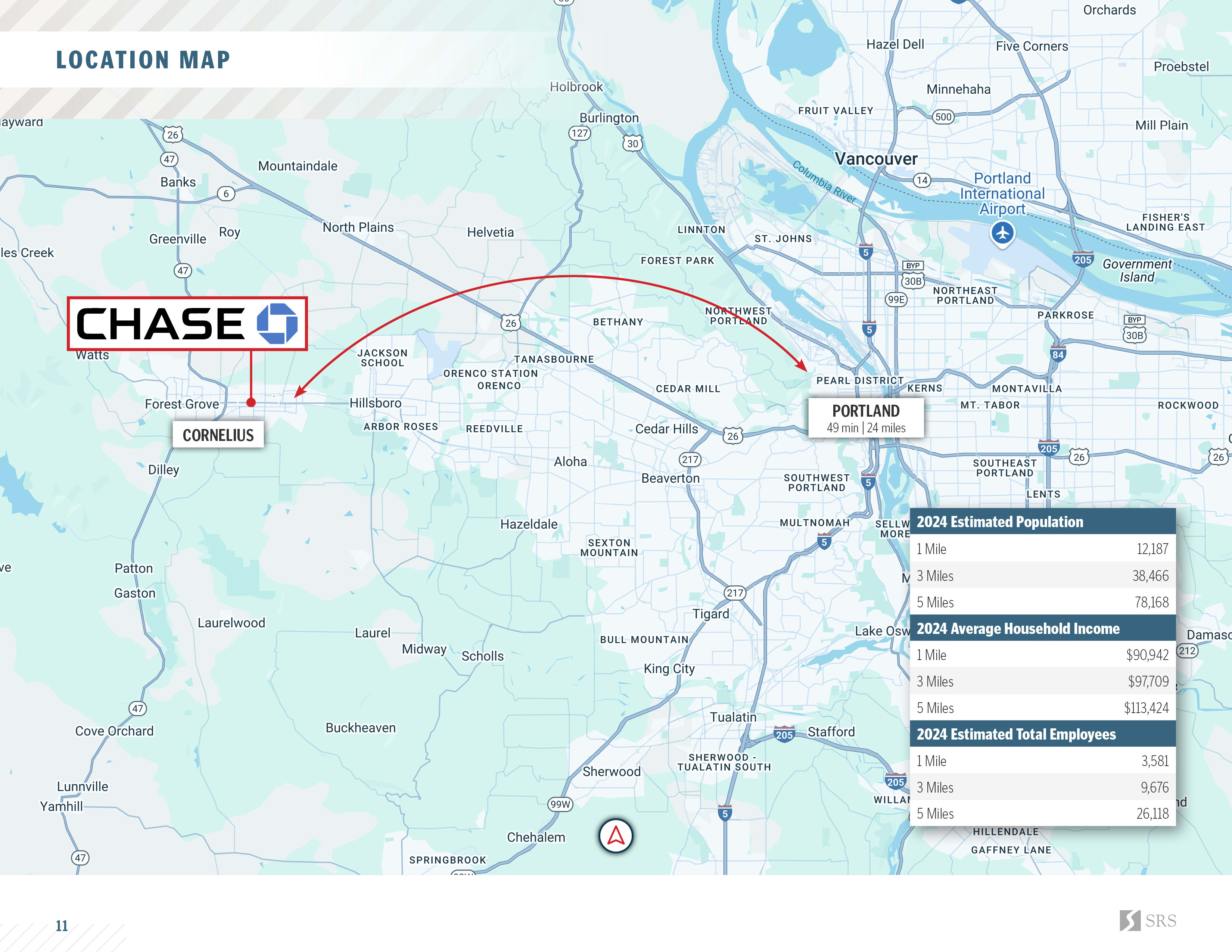
Task: Click the Five Corners label
Action: click(1032, 46)
